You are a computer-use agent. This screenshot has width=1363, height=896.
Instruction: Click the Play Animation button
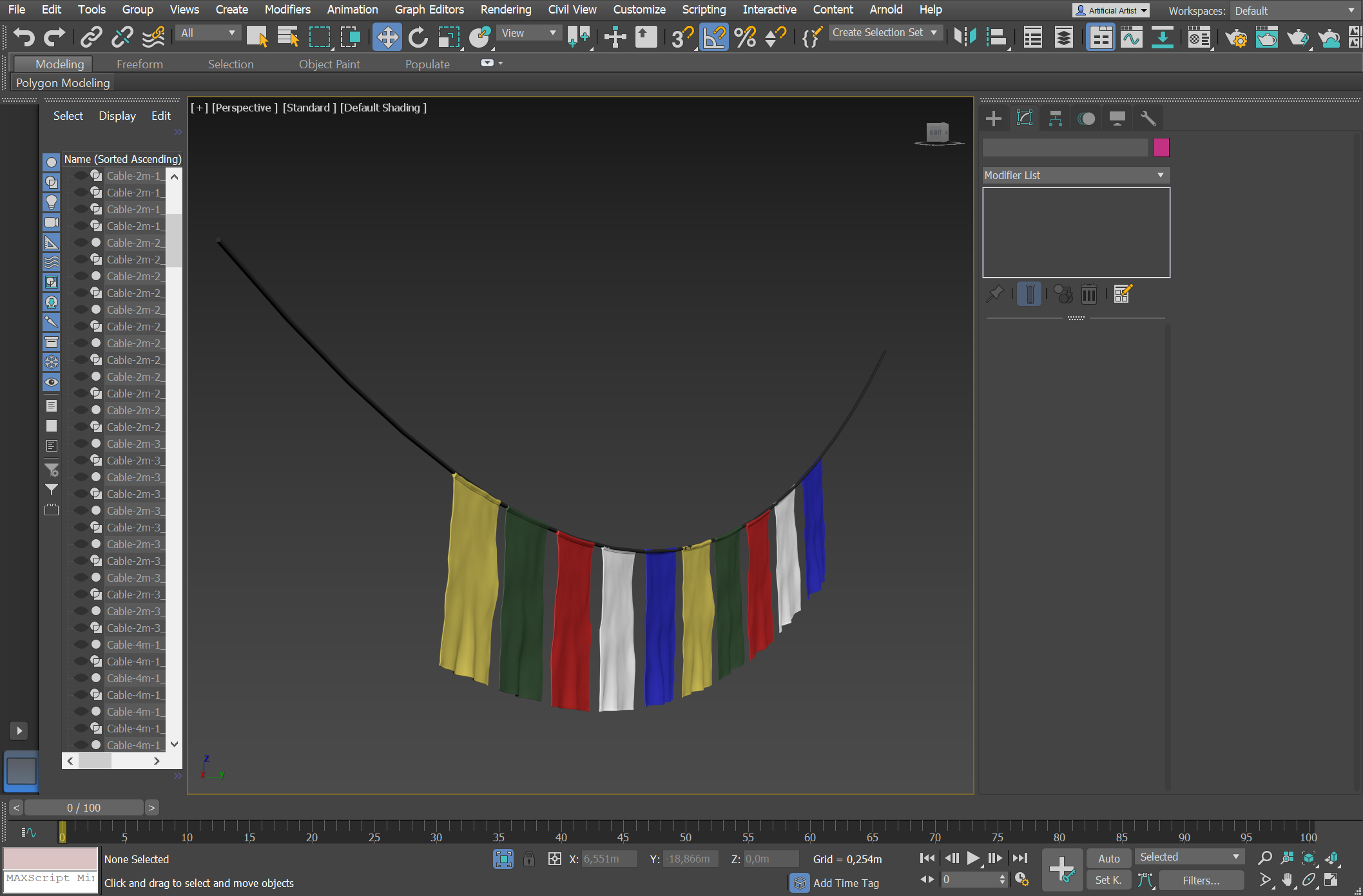point(973,858)
